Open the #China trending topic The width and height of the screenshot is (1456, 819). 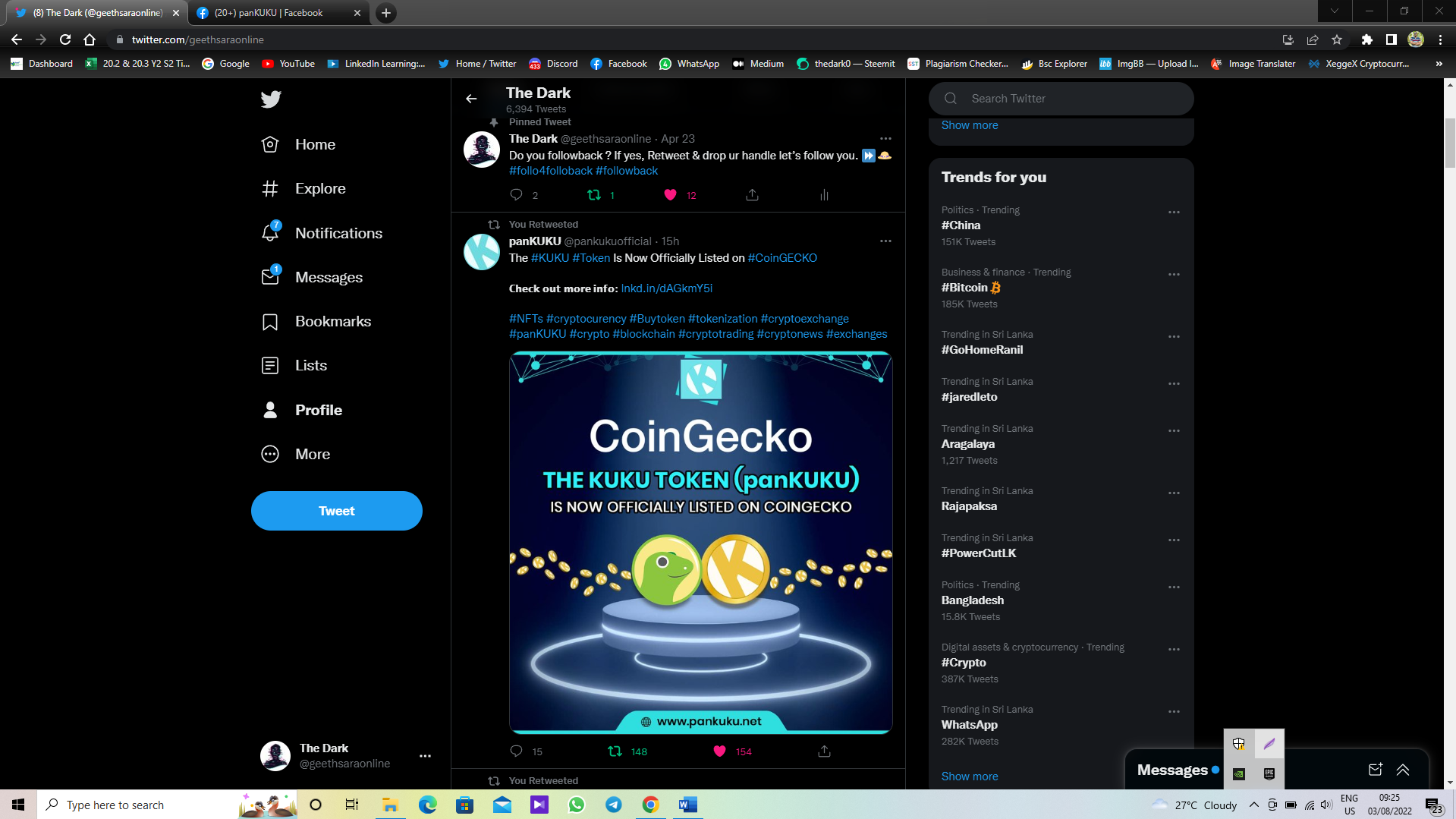(x=961, y=225)
